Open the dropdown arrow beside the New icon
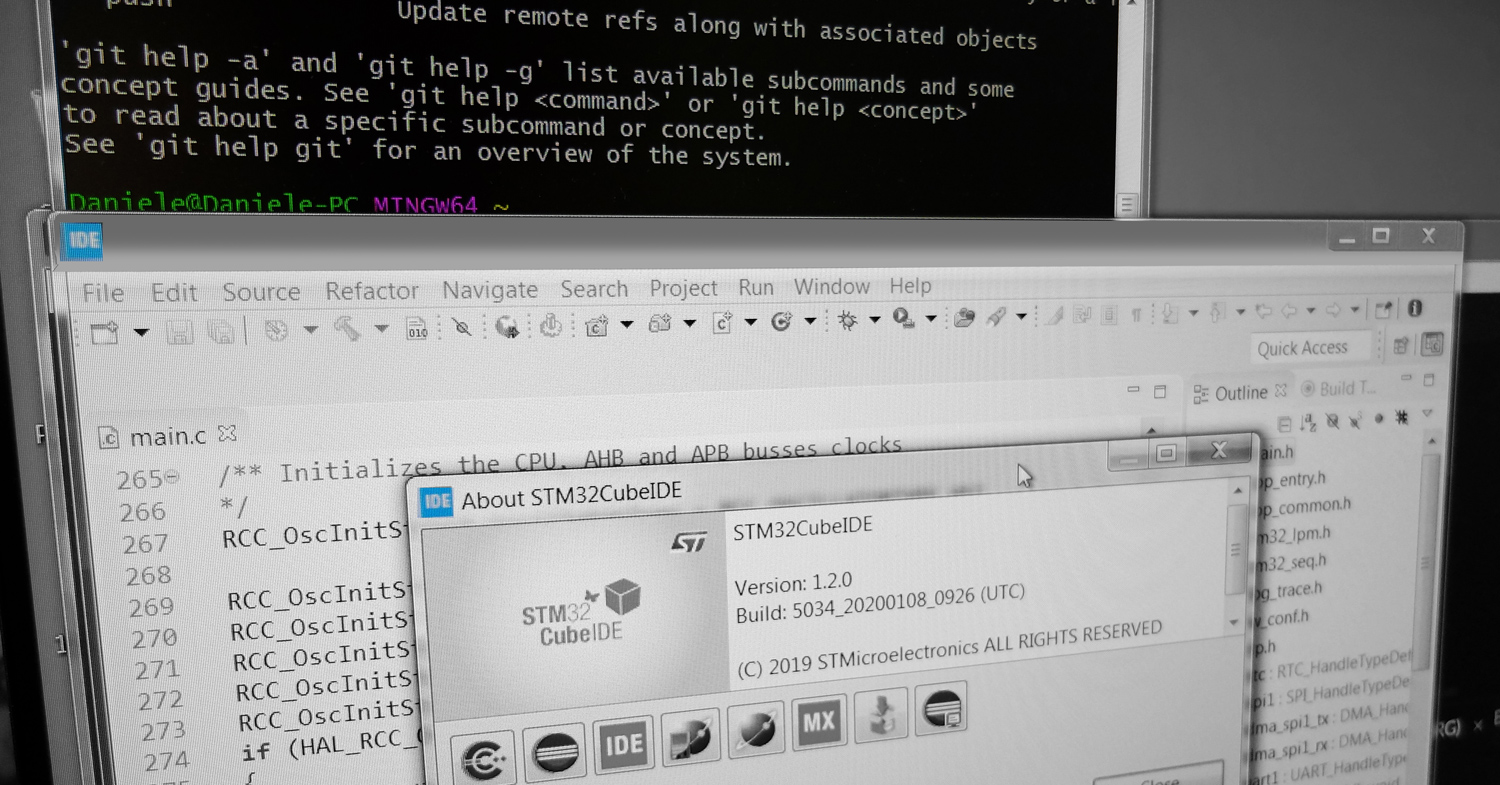This screenshot has width=1500, height=785. coord(142,333)
